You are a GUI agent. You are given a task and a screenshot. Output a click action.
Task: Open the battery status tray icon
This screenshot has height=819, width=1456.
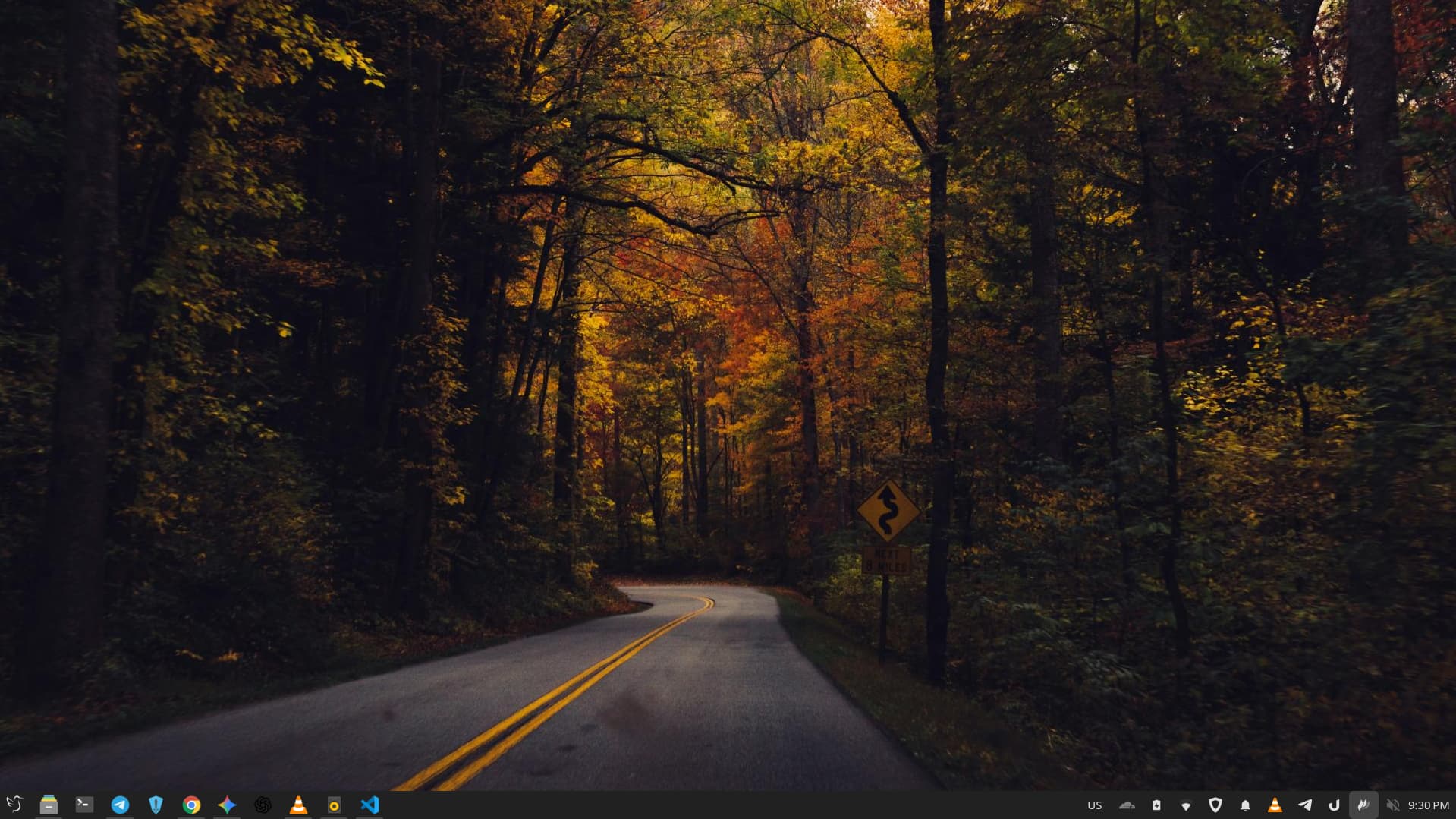point(1156,805)
